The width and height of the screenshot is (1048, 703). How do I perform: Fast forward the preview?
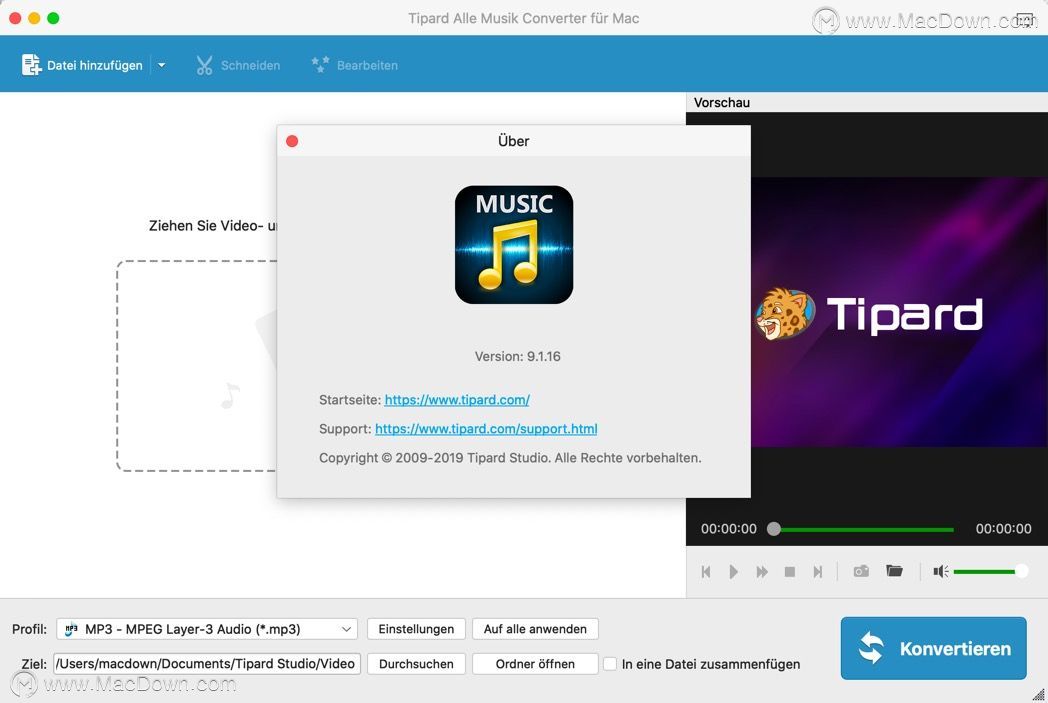coord(761,571)
